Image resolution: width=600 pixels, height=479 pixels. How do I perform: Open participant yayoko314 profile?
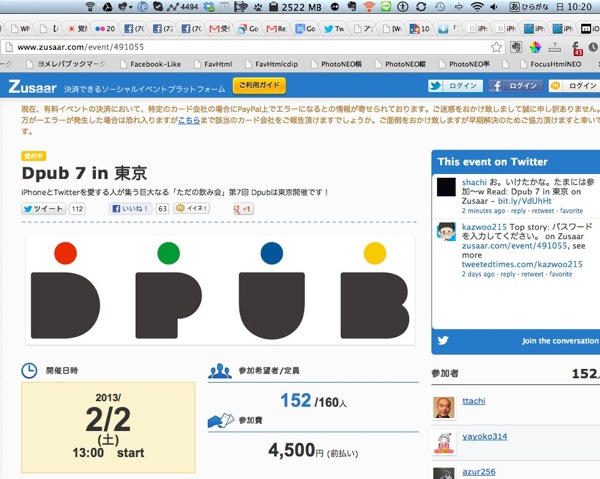(484, 437)
